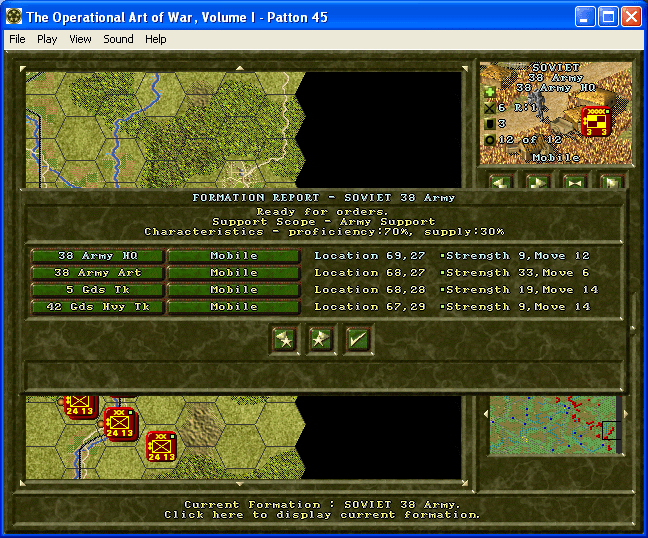Click 'Strength 19, Move 14' text
This screenshot has width=648, height=538.
point(522,290)
